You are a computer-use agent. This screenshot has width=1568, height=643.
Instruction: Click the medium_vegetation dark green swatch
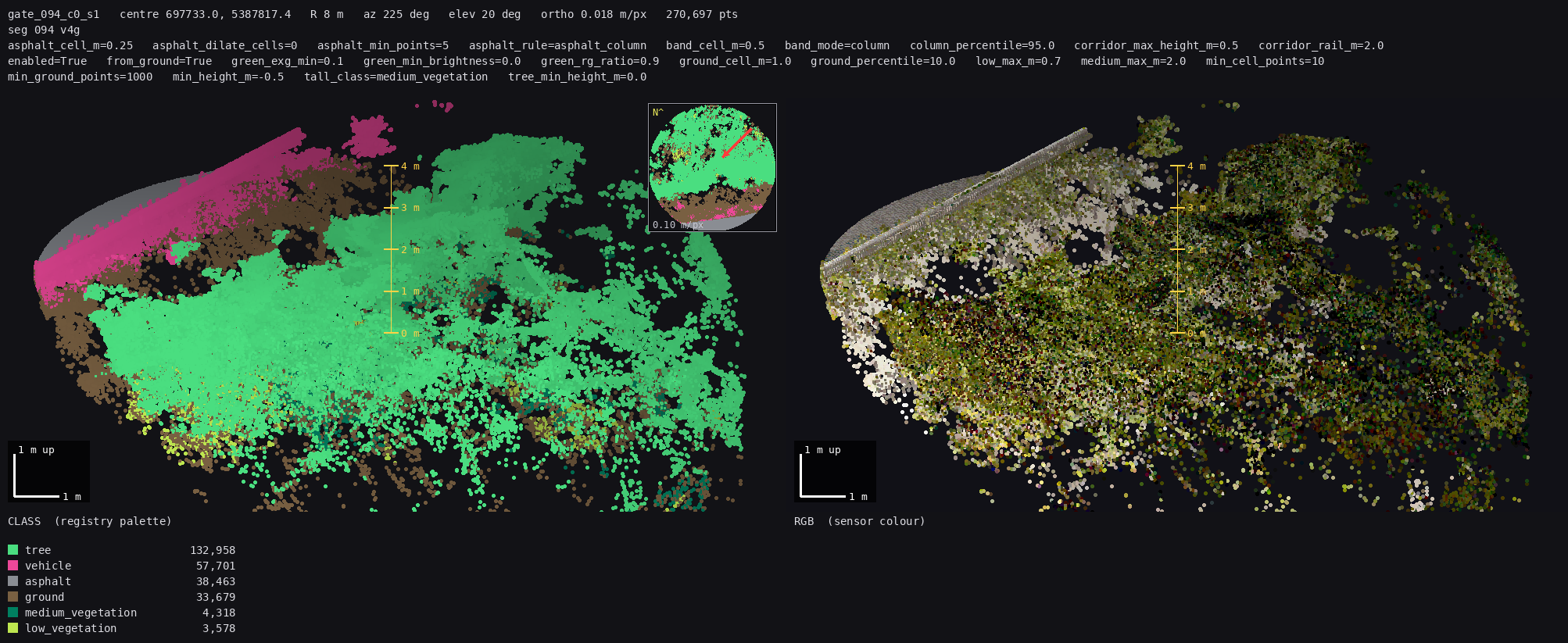(13, 613)
